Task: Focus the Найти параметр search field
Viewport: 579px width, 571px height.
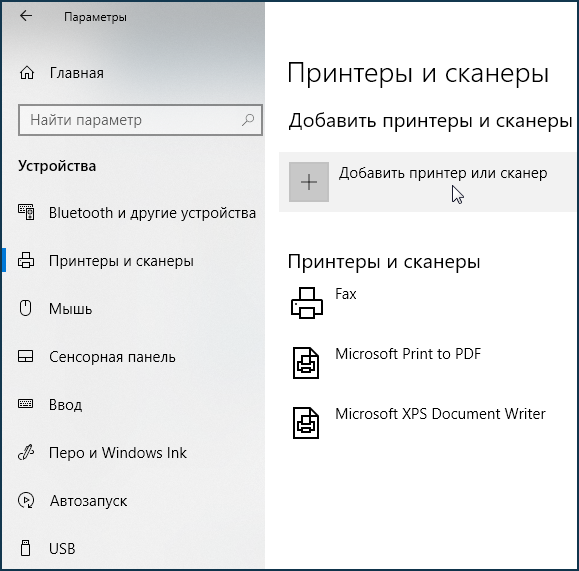Action: (140, 120)
